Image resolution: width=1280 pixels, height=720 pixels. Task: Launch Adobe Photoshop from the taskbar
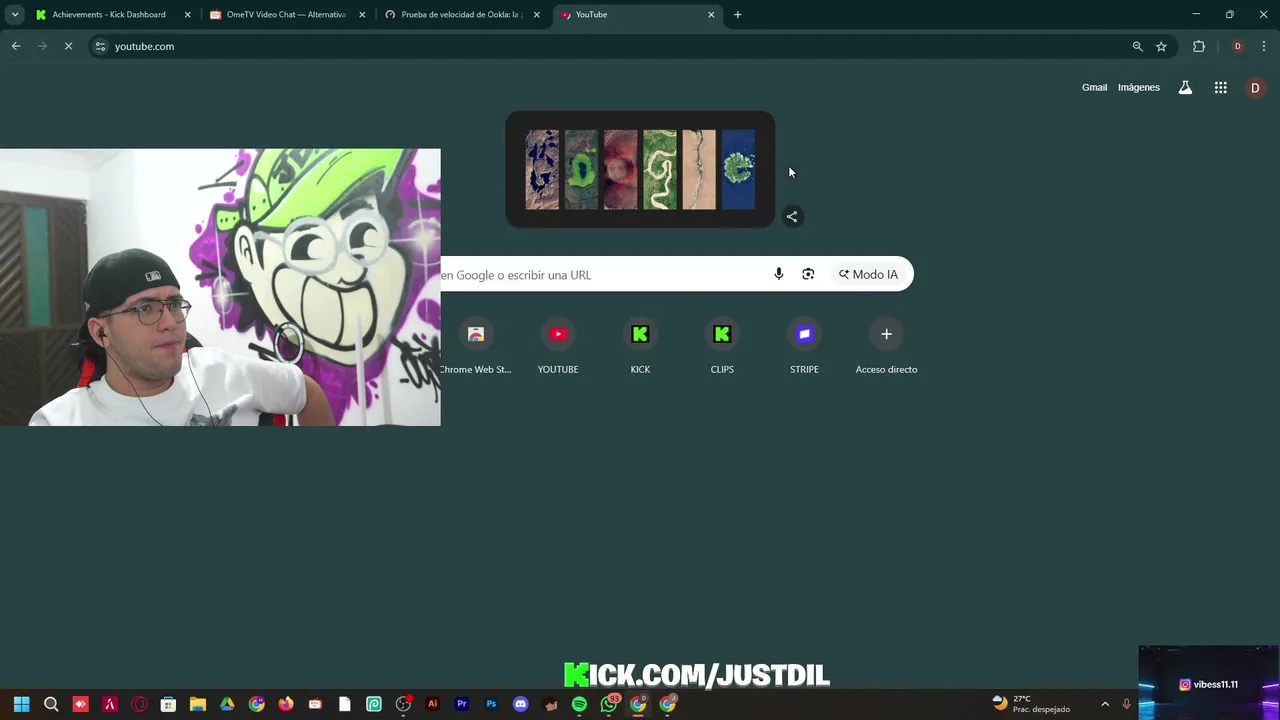[x=491, y=704]
